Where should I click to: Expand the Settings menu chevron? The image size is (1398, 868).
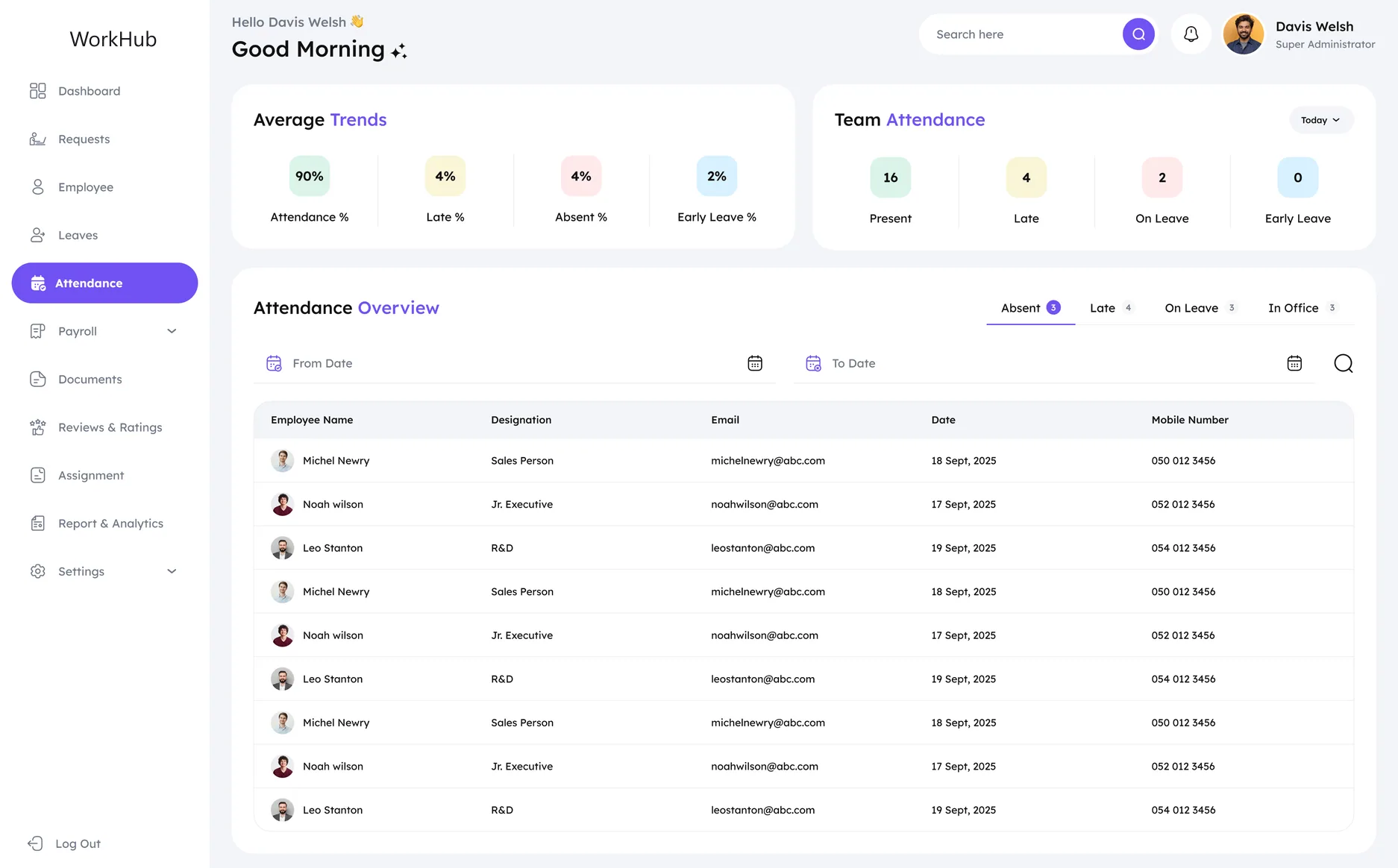(172, 571)
